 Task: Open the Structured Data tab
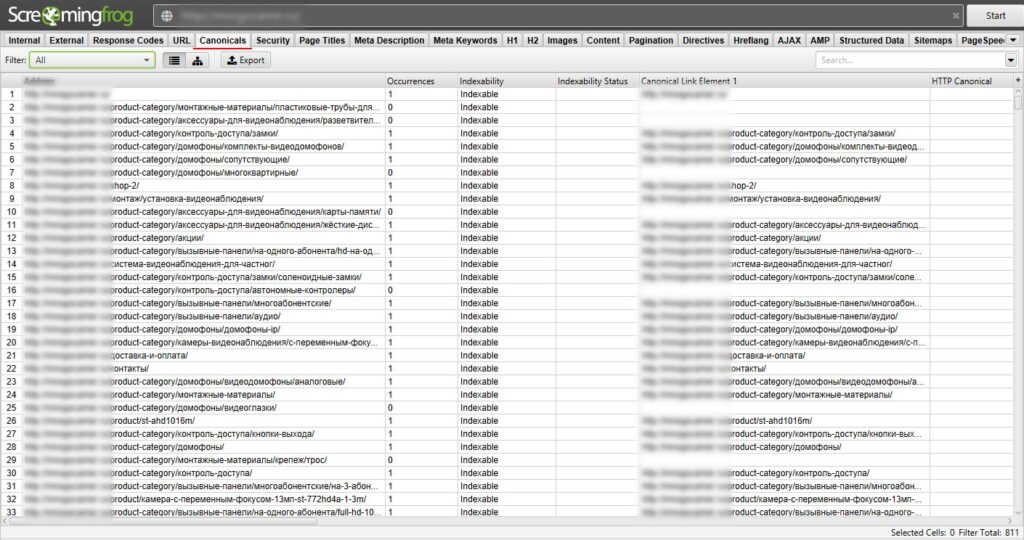pos(872,40)
